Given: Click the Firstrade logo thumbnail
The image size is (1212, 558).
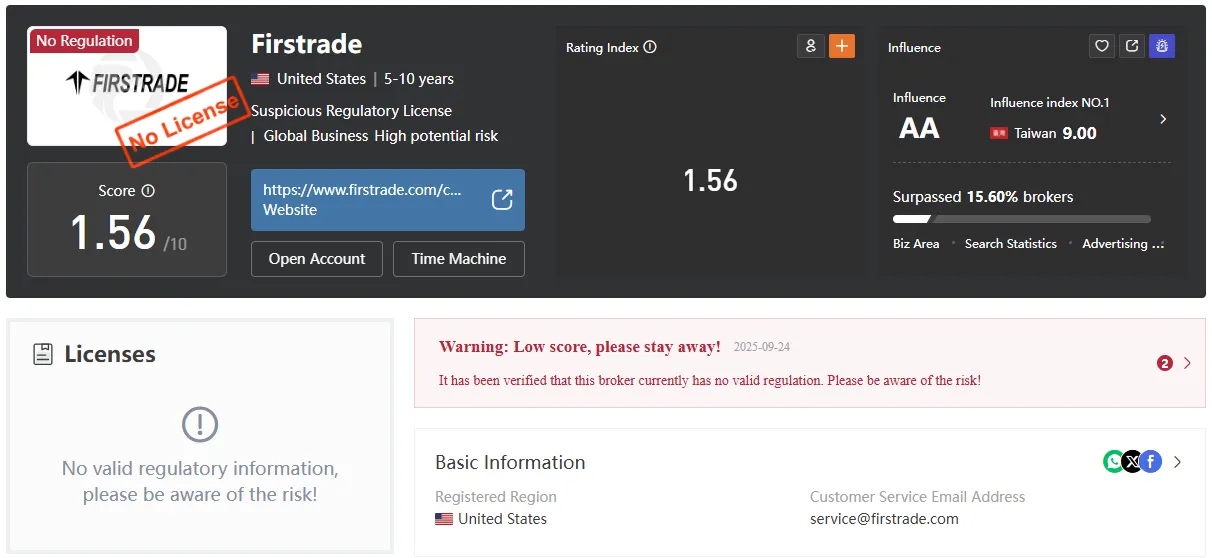Looking at the screenshot, I should click(x=127, y=85).
